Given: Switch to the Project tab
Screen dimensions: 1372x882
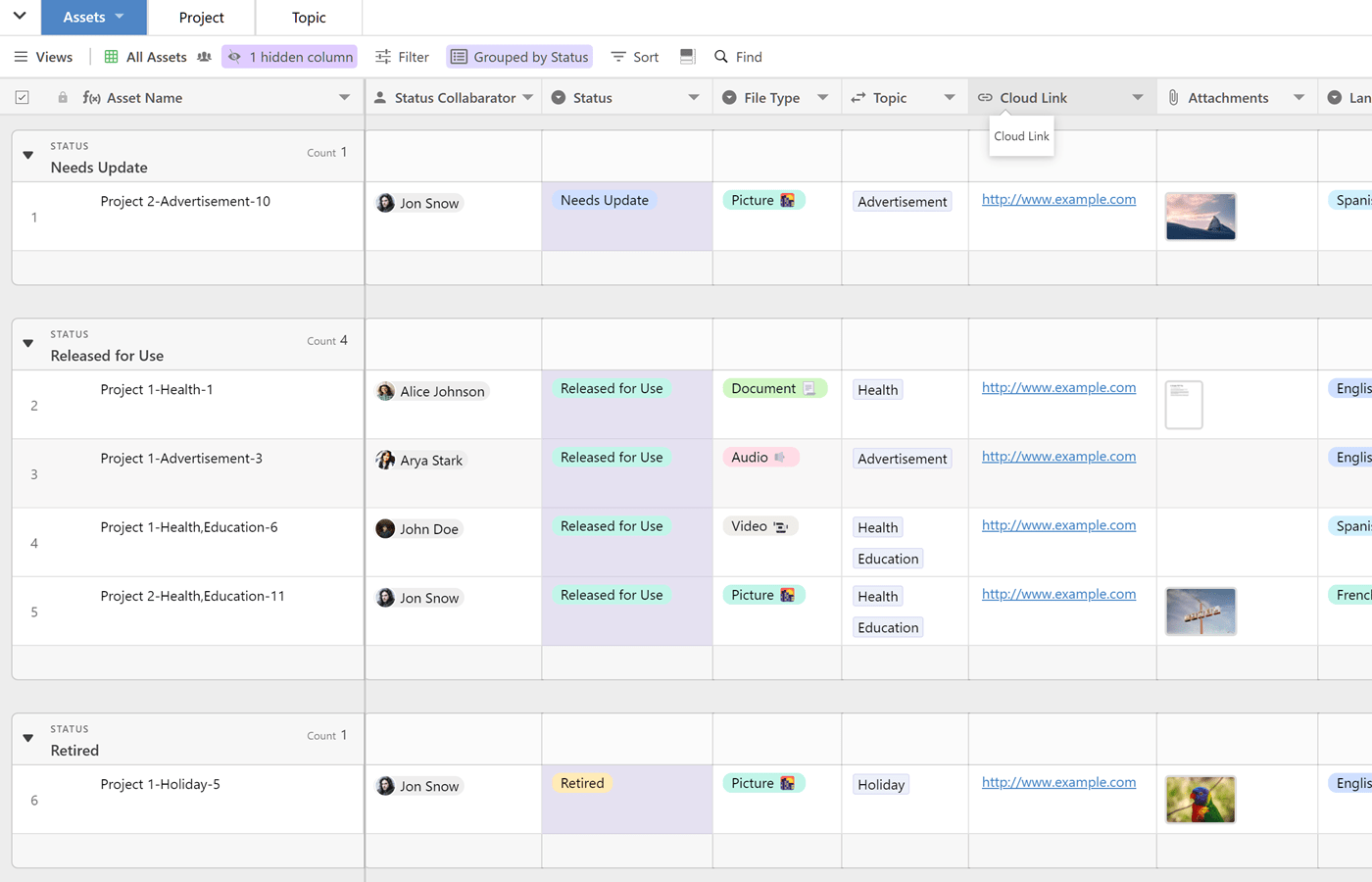Looking at the screenshot, I should point(201,18).
